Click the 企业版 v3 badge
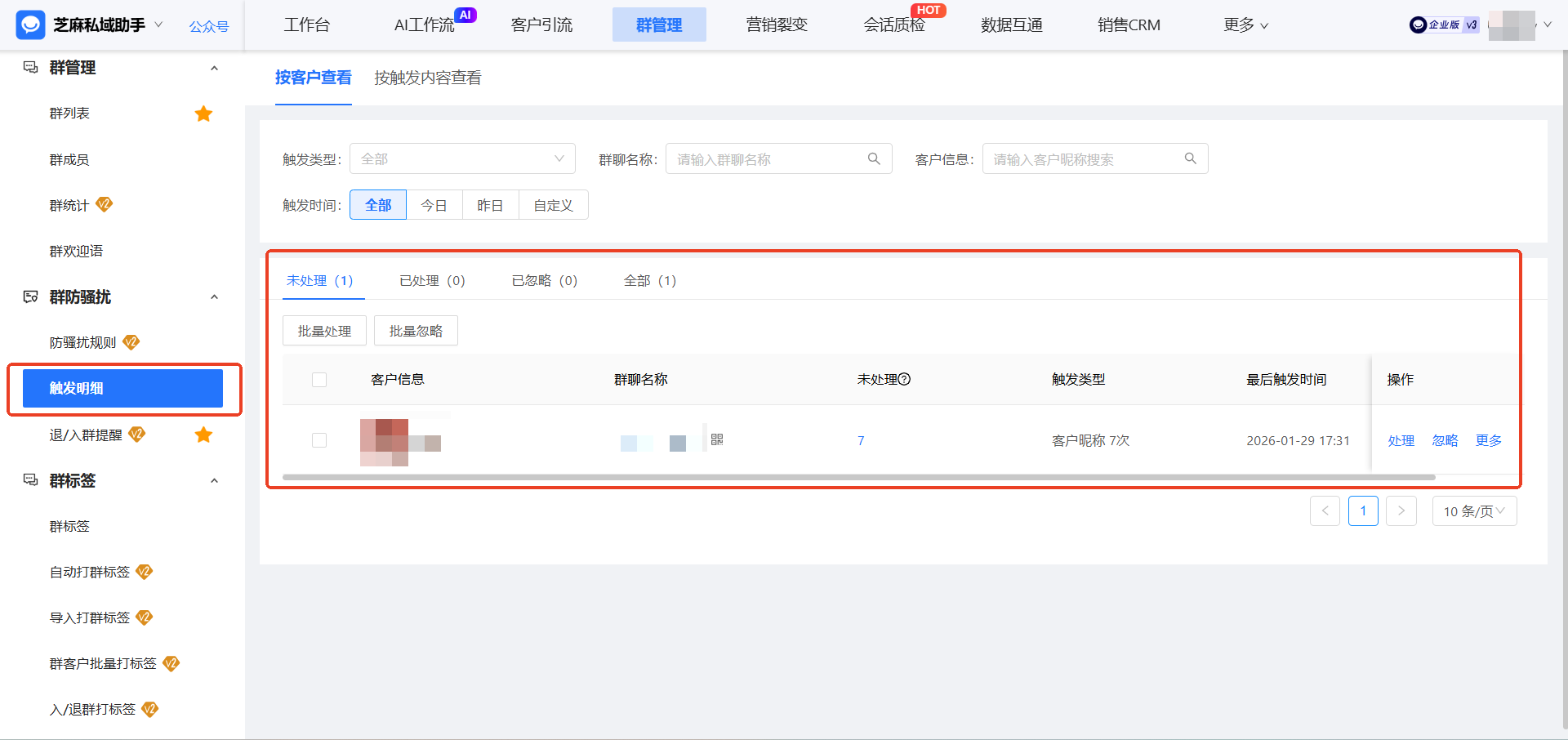This screenshot has width=1568, height=740. pos(1444,25)
